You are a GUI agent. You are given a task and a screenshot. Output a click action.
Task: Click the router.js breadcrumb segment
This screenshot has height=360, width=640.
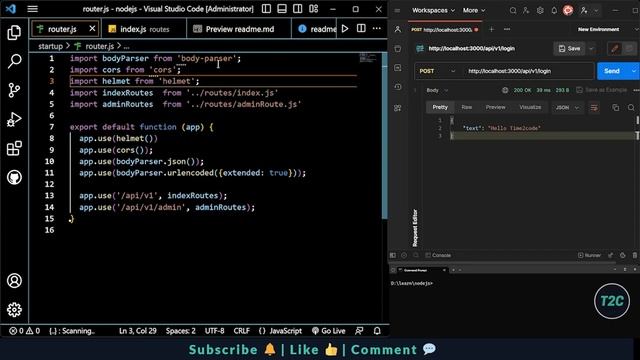tap(99, 46)
